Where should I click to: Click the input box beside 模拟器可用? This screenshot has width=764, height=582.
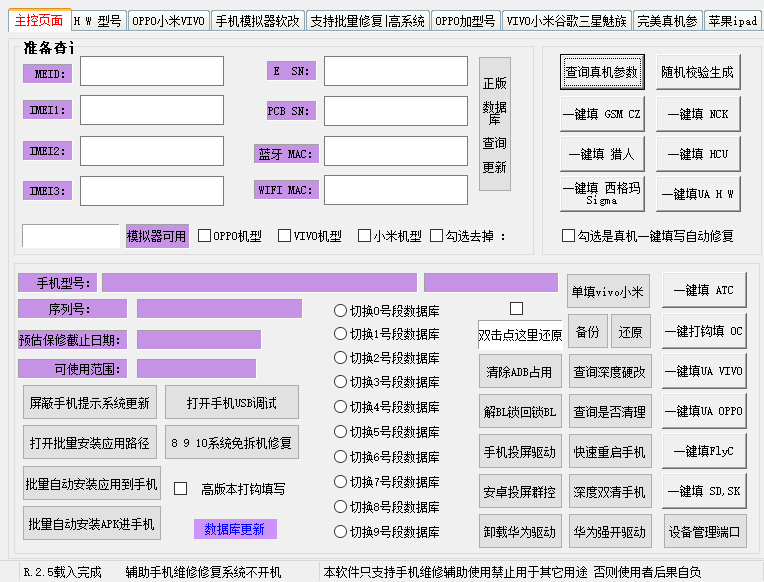pos(71,236)
